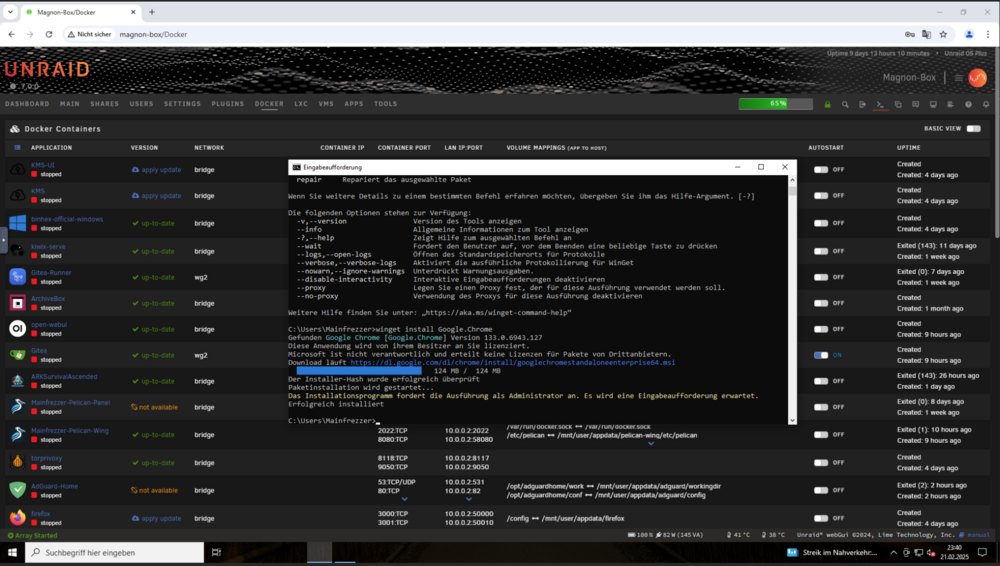The image size is (1000, 566).
Task: Open the log viewer toolbar icon
Action: (x=950, y=104)
